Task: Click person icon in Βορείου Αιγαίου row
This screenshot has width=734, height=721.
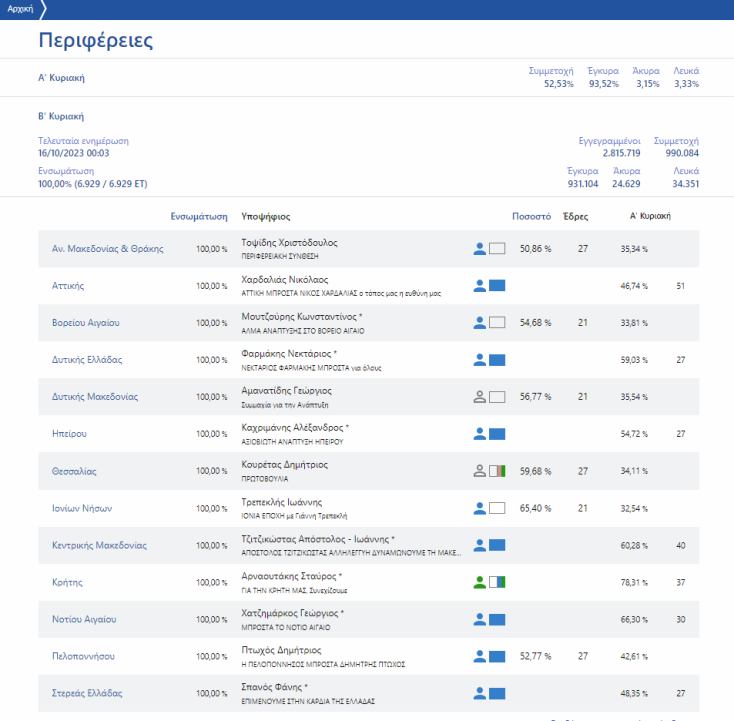Action: [479, 323]
